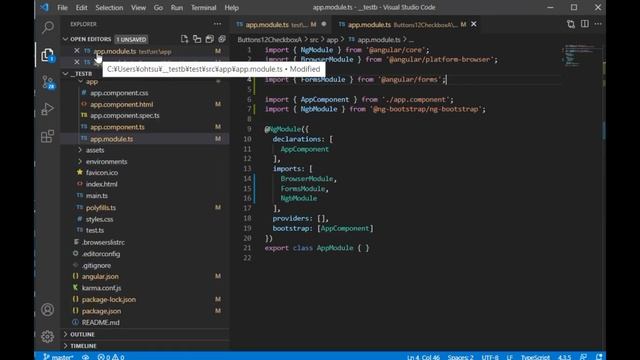
Task: Open the Search view in activity bar
Action: [48, 27]
